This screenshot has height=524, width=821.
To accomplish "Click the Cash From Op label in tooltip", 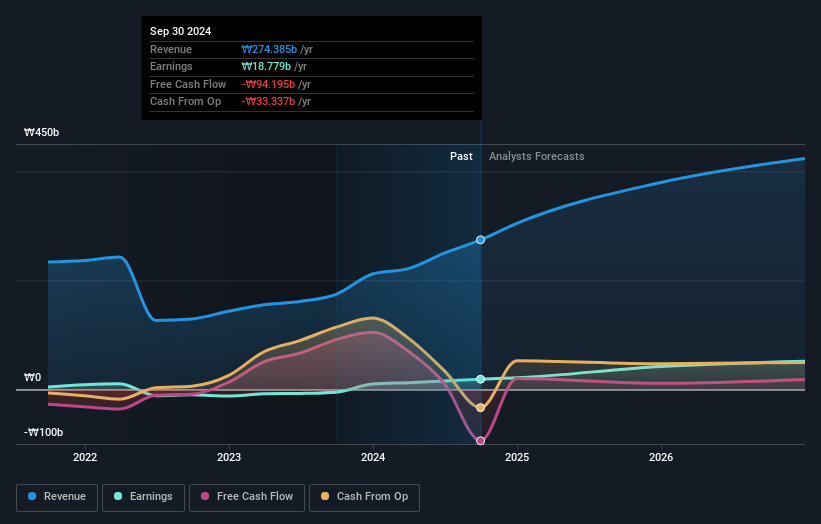I will click(x=185, y=102).
